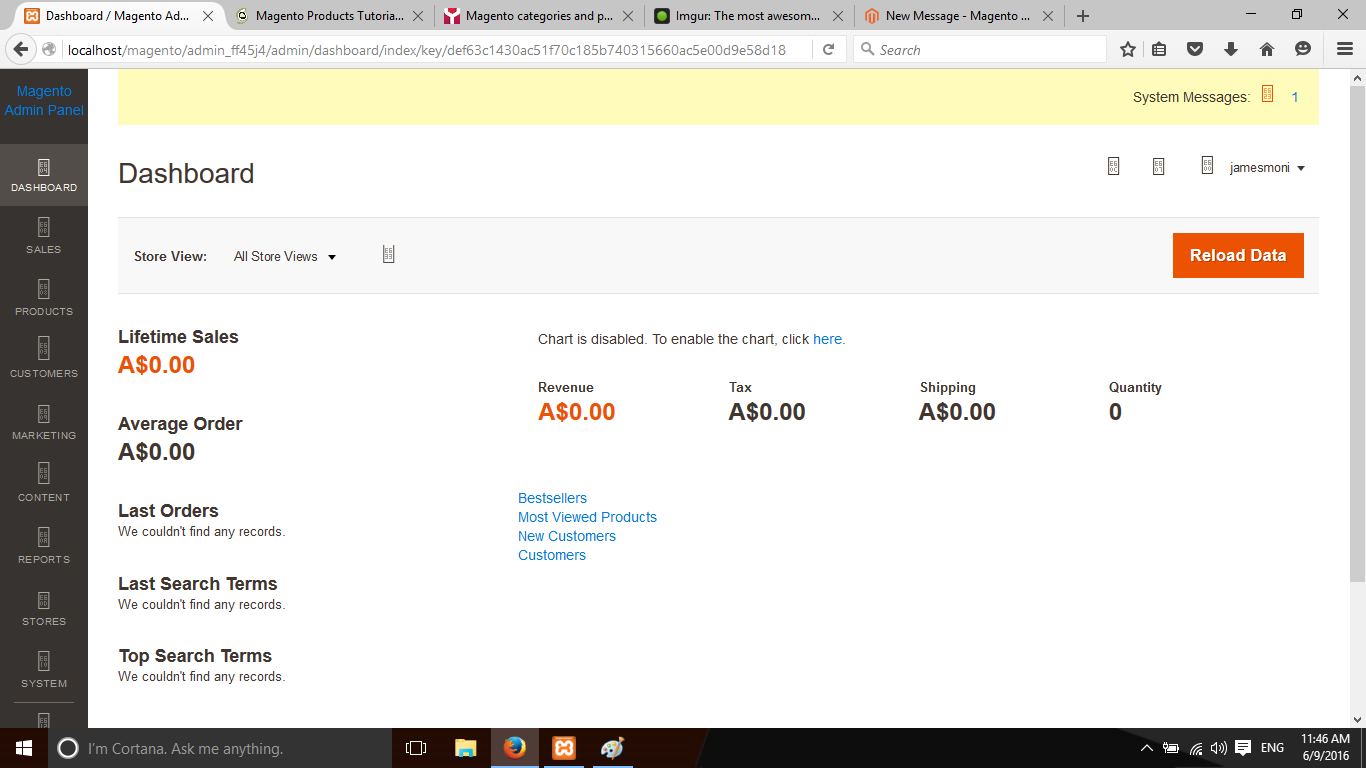The width and height of the screenshot is (1366, 768).
Task: Open the System menu in the sidebar
Action: 44,671
